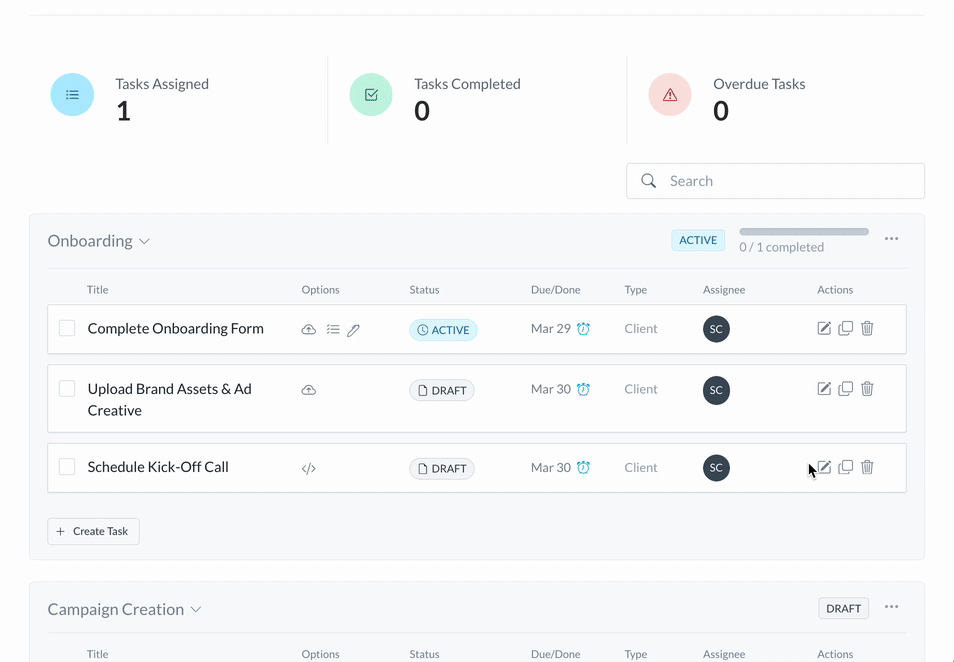Expand the Campaign Creation section chevron
The width and height of the screenshot is (954, 662).
pos(197,610)
